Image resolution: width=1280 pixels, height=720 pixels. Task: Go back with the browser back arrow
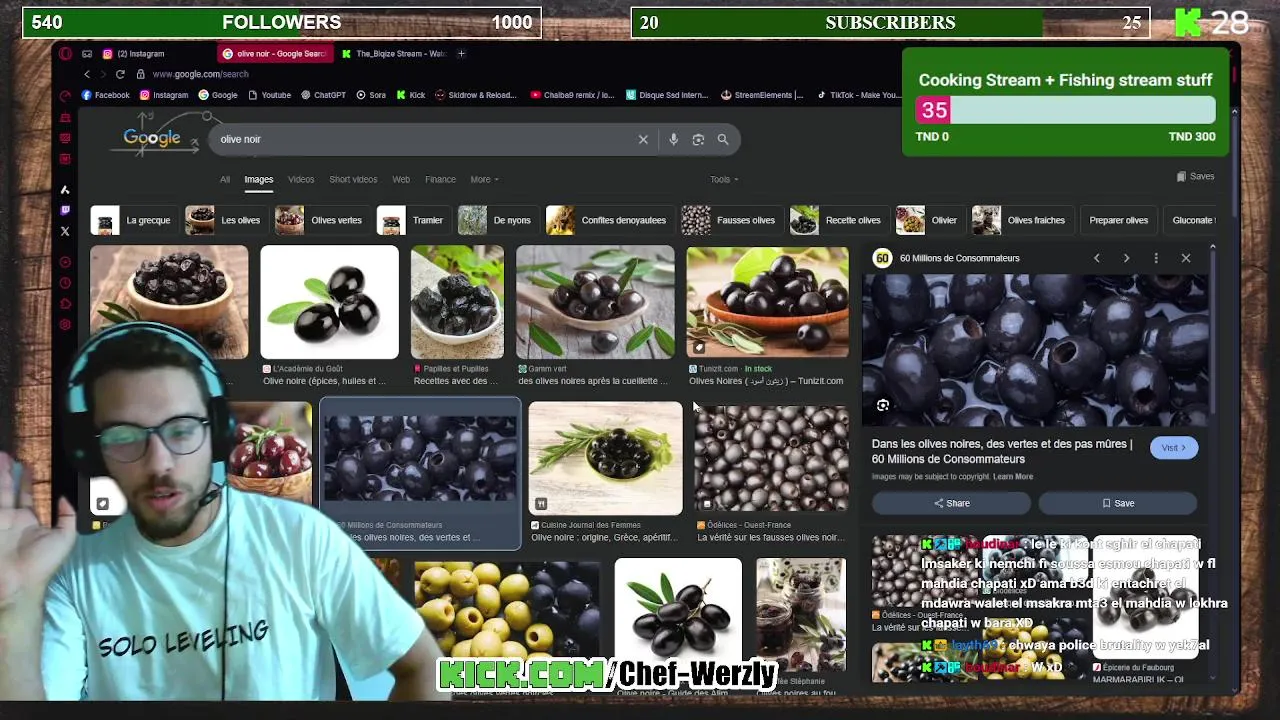pos(87,74)
